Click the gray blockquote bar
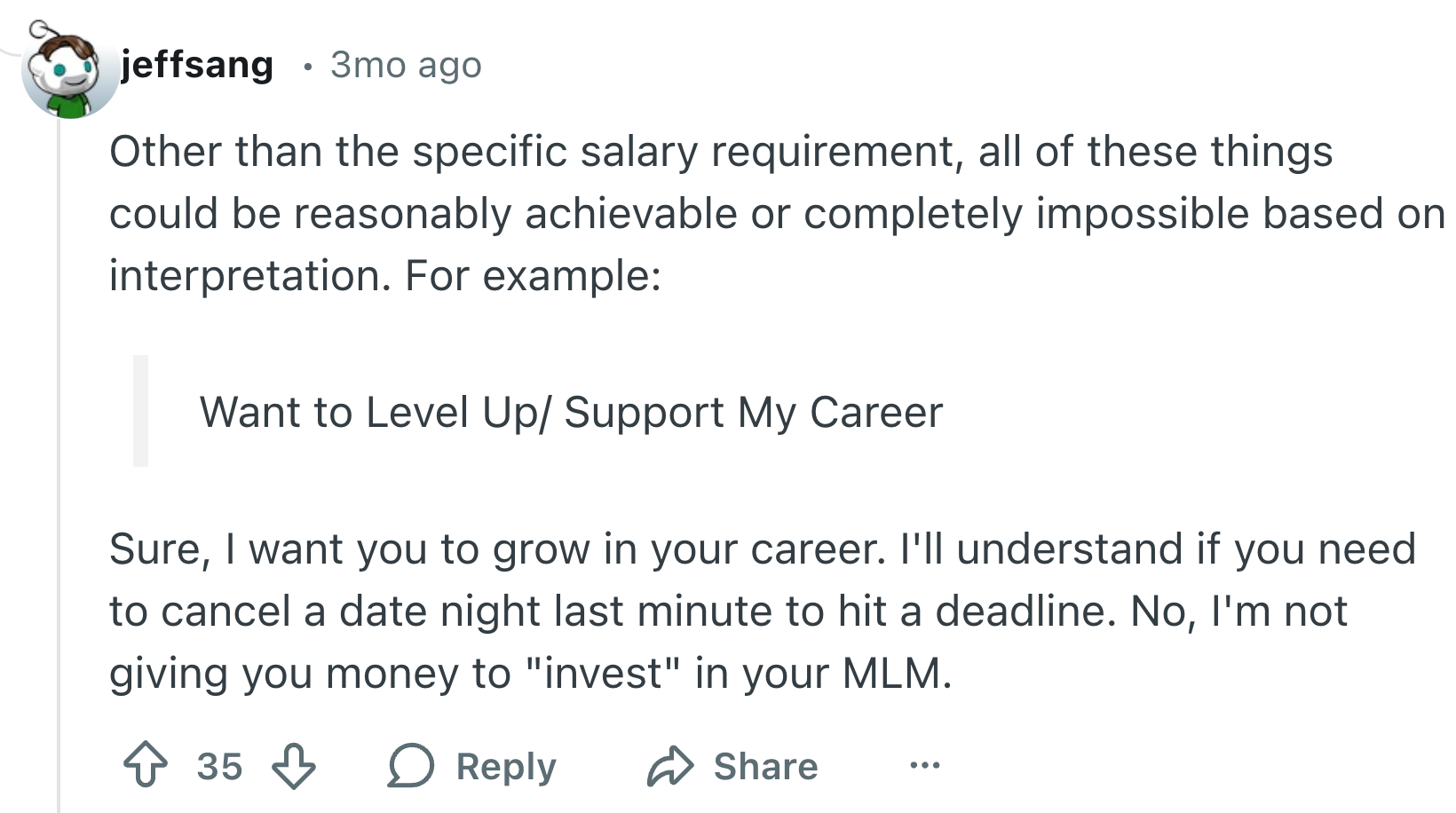 [140, 411]
